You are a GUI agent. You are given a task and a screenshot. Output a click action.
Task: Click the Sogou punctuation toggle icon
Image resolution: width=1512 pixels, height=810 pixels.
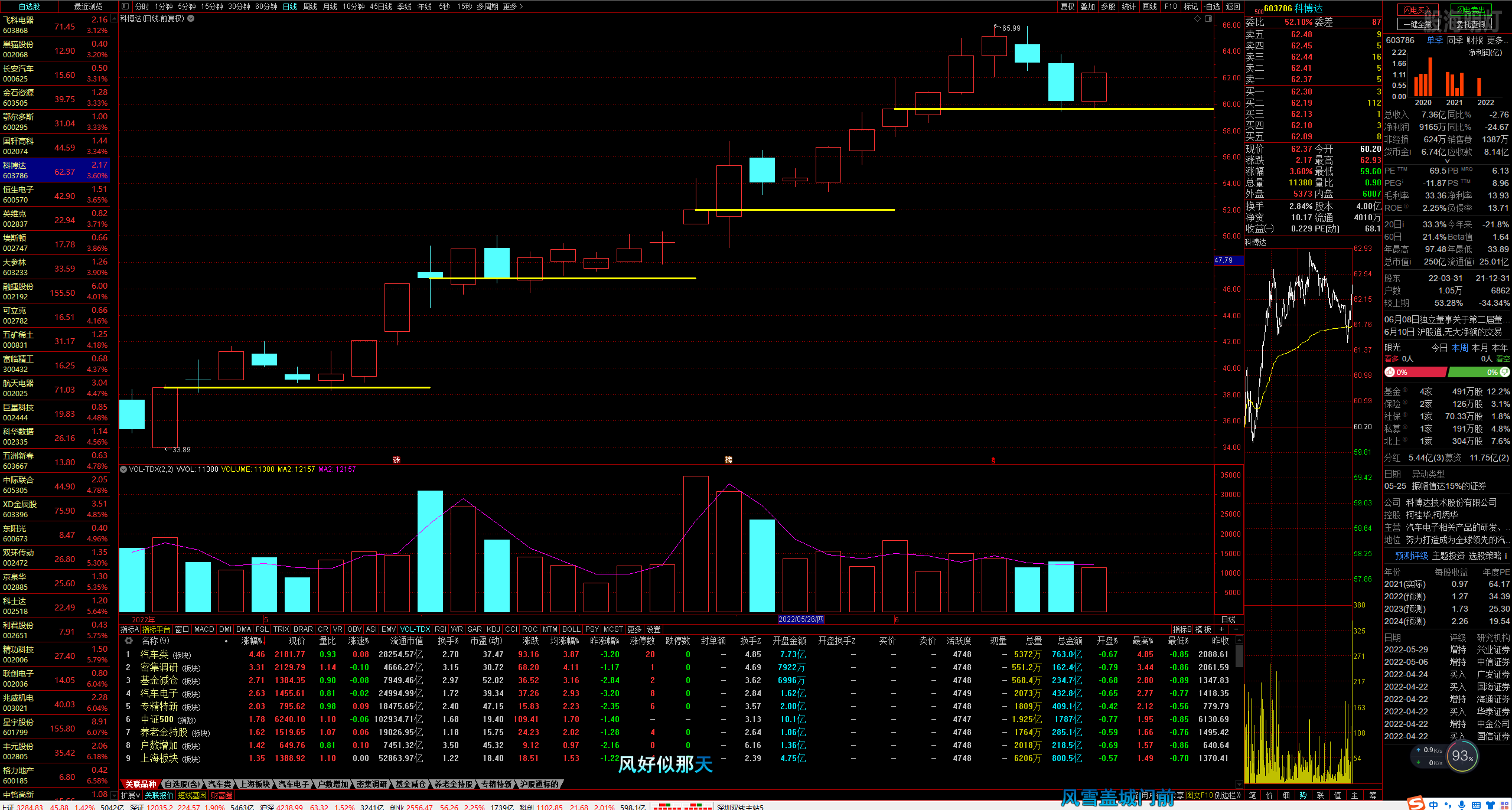(1448, 805)
